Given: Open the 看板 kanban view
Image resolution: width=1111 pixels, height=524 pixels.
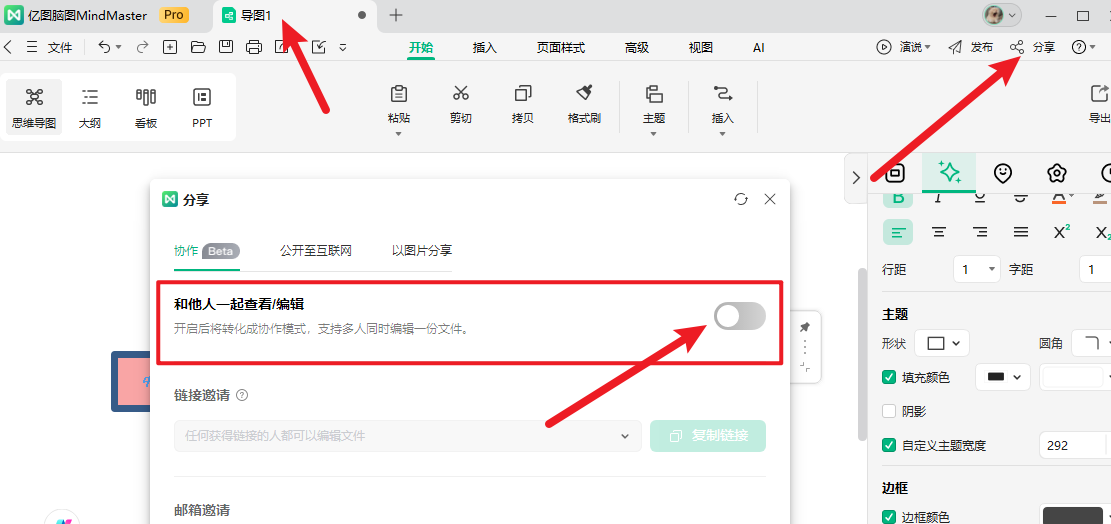Looking at the screenshot, I should (x=146, y=97).
